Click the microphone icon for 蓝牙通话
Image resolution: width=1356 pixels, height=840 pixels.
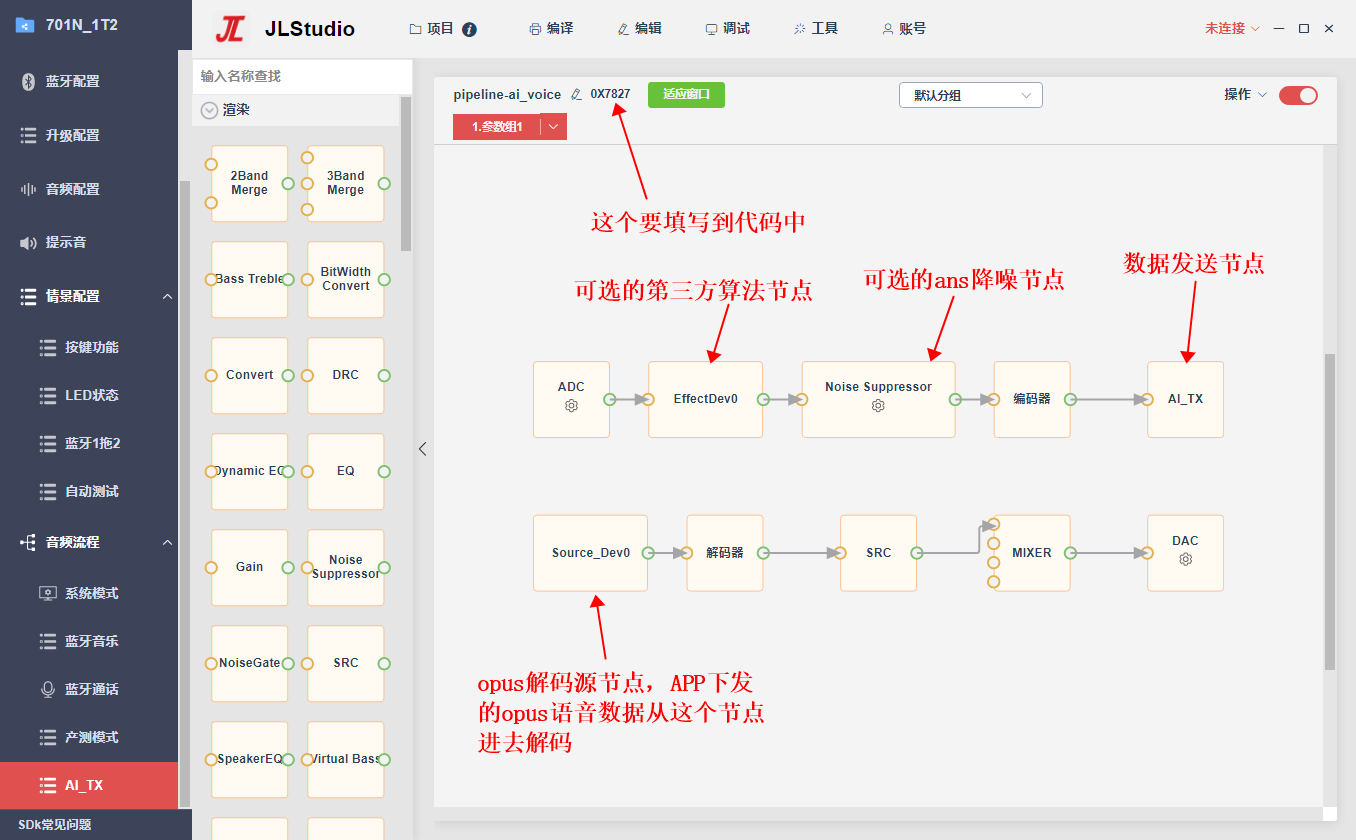click(x=47, y=689)
